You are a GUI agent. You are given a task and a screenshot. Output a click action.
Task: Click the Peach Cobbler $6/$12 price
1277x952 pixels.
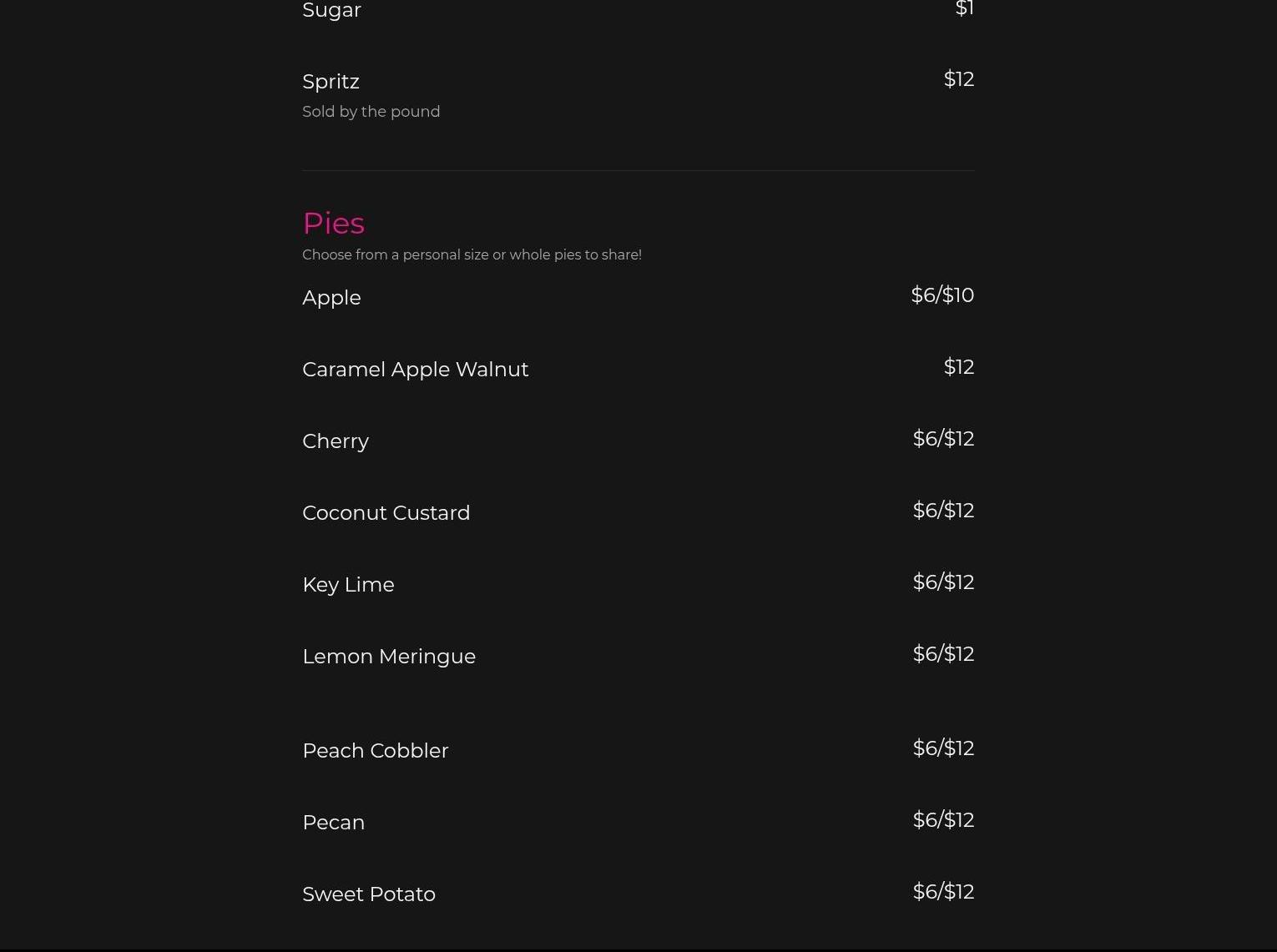(942, 748)
